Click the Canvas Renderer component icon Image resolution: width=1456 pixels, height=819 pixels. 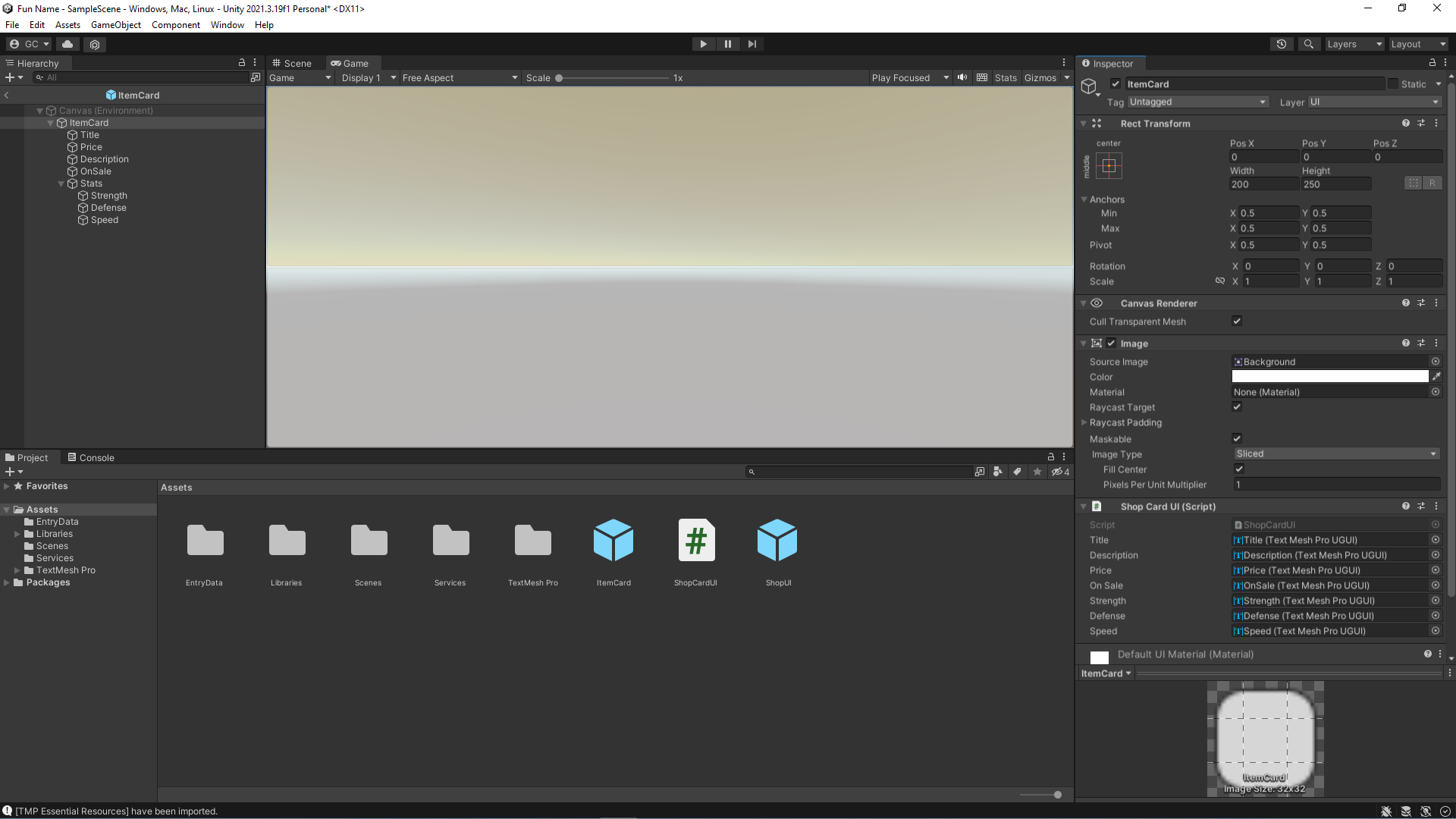(x=1097, y=303)
